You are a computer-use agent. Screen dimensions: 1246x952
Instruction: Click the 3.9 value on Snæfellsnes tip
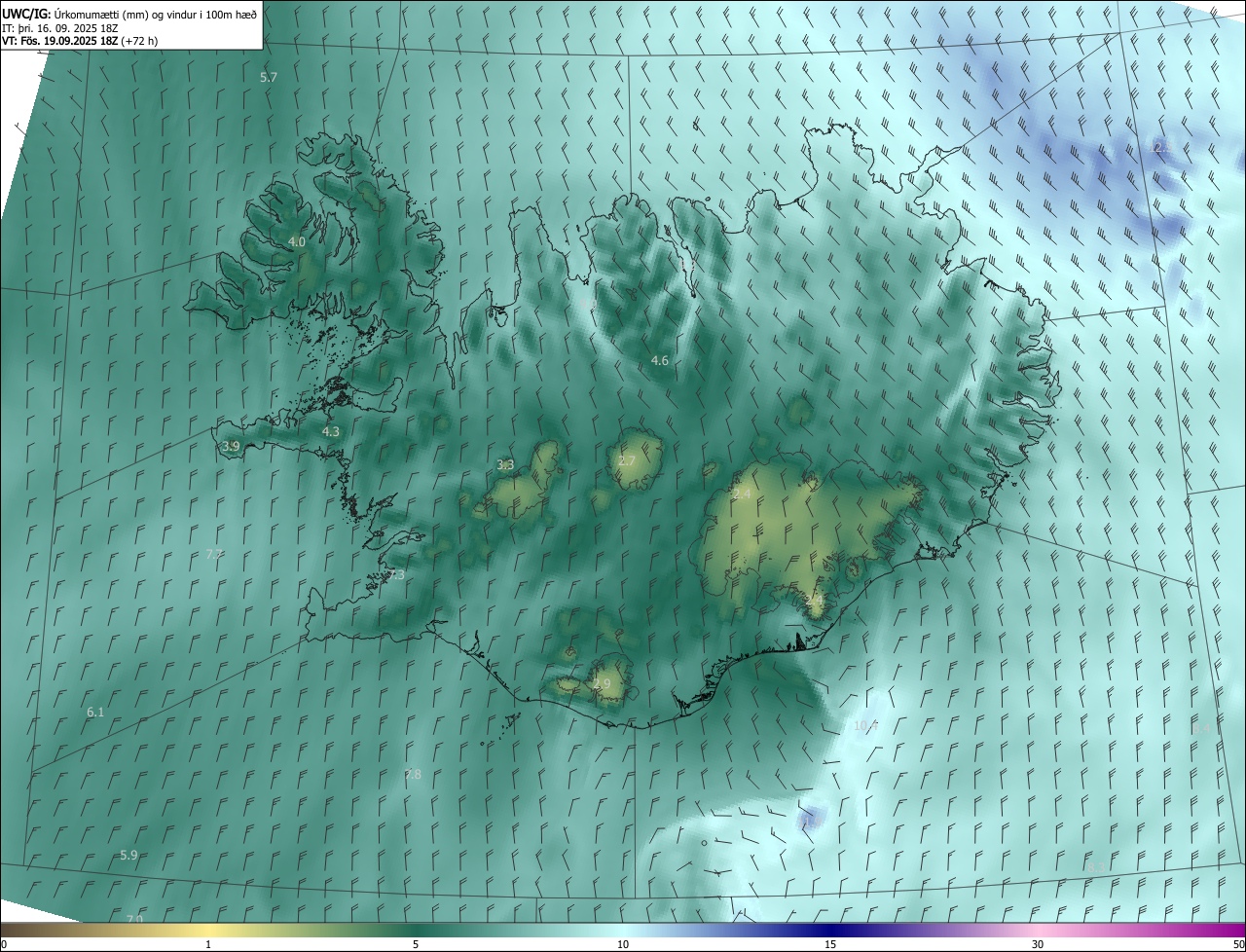click(x=231, y=446)
